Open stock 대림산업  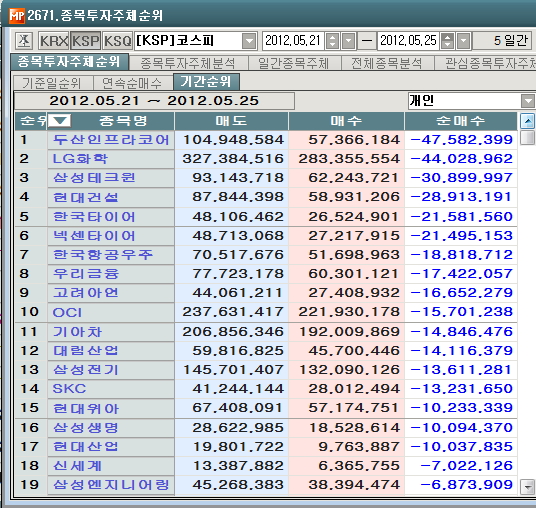pyautogui.click(x=111, y=351)
